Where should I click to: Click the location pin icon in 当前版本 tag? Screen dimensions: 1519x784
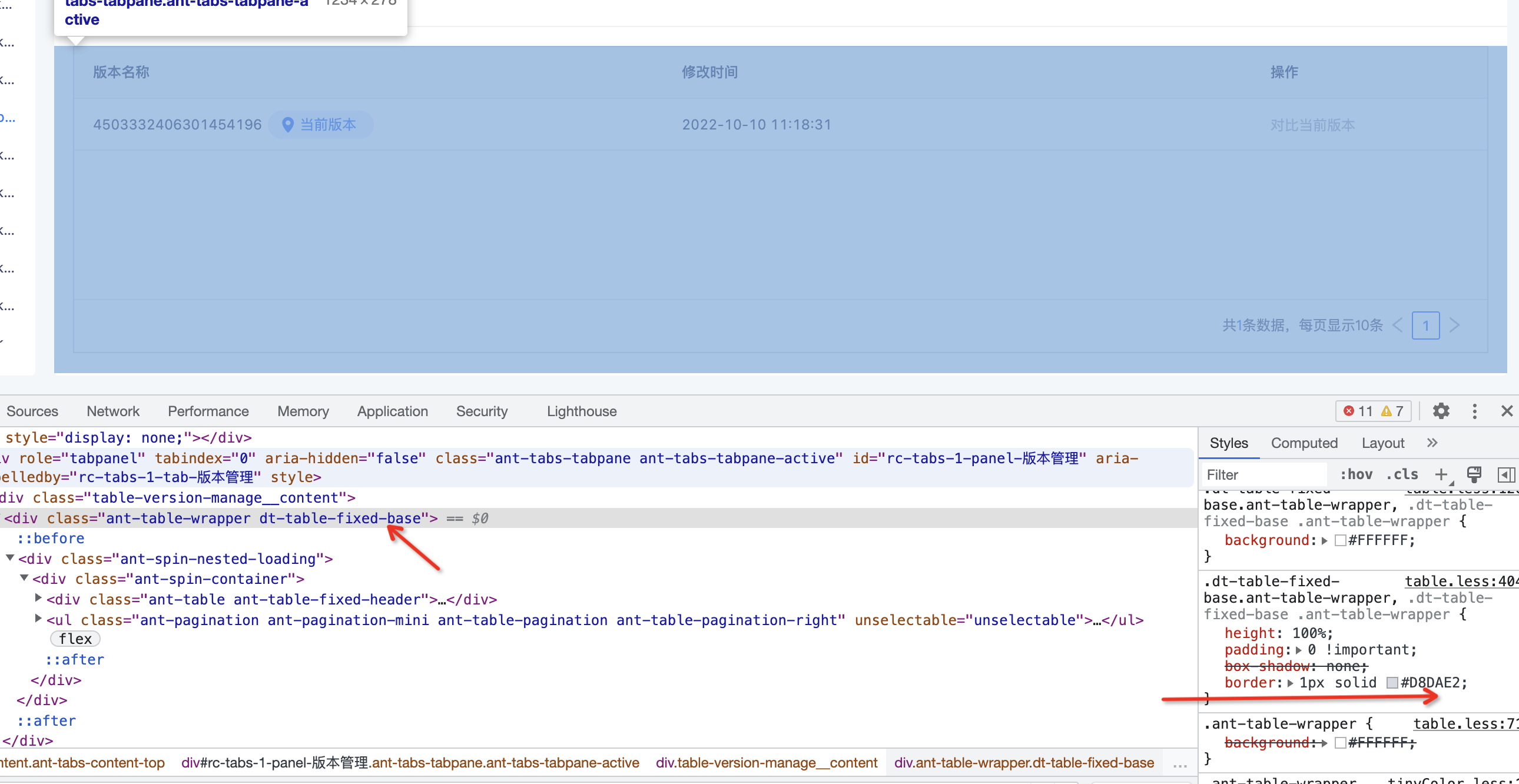(288, 124)
